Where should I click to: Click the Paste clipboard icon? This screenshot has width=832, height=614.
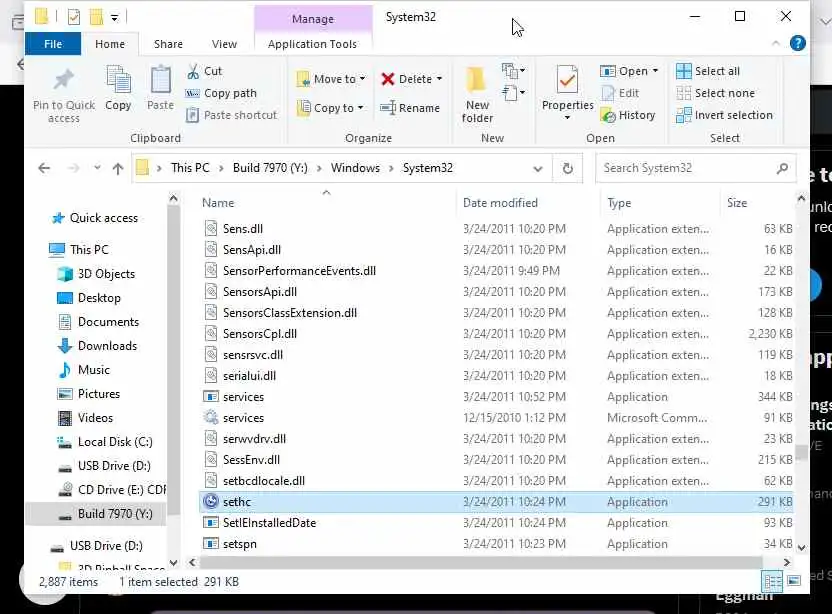(160, 80)
